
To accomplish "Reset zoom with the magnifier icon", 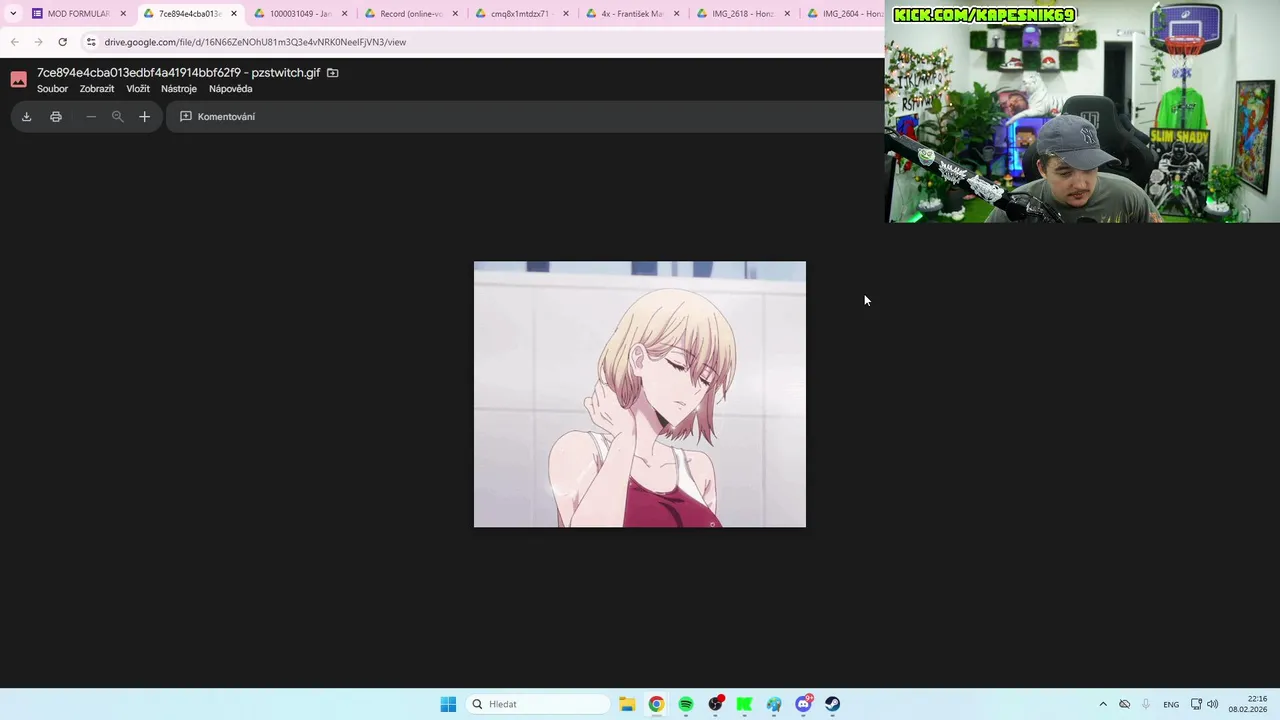I will click(118, 117).
